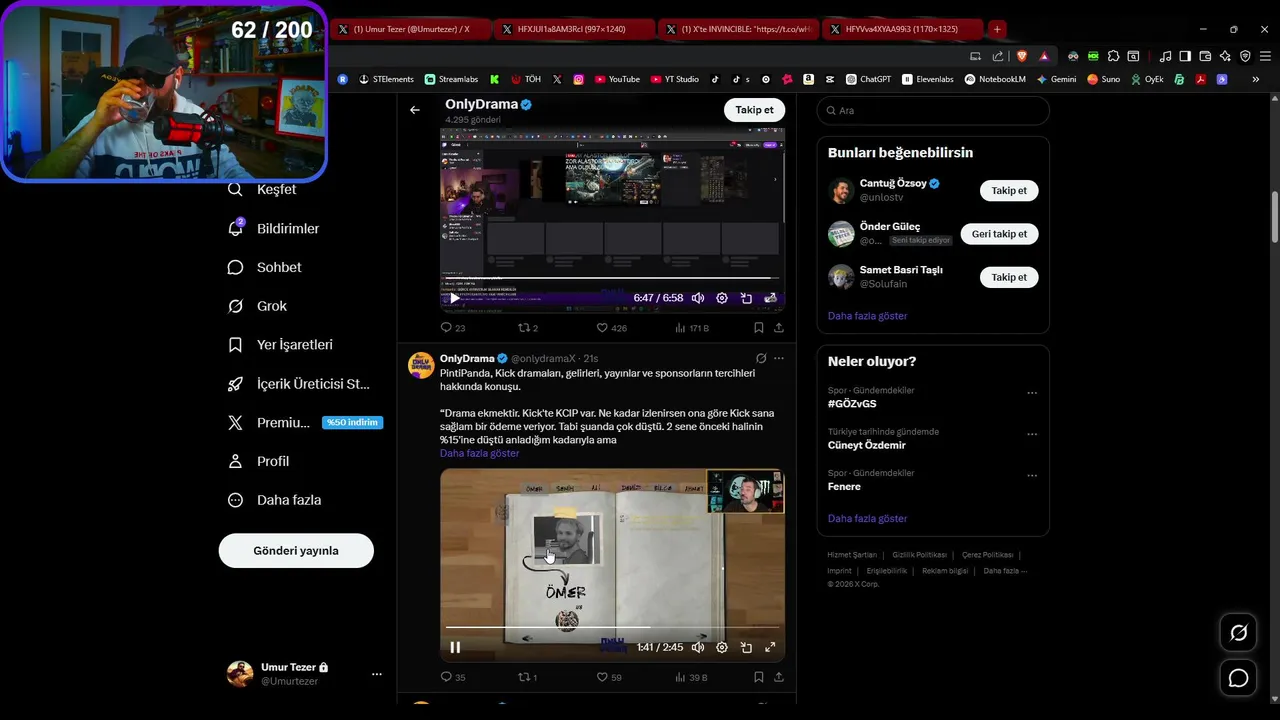Open Brave Shields icon in address bar

click(1022, 56)
